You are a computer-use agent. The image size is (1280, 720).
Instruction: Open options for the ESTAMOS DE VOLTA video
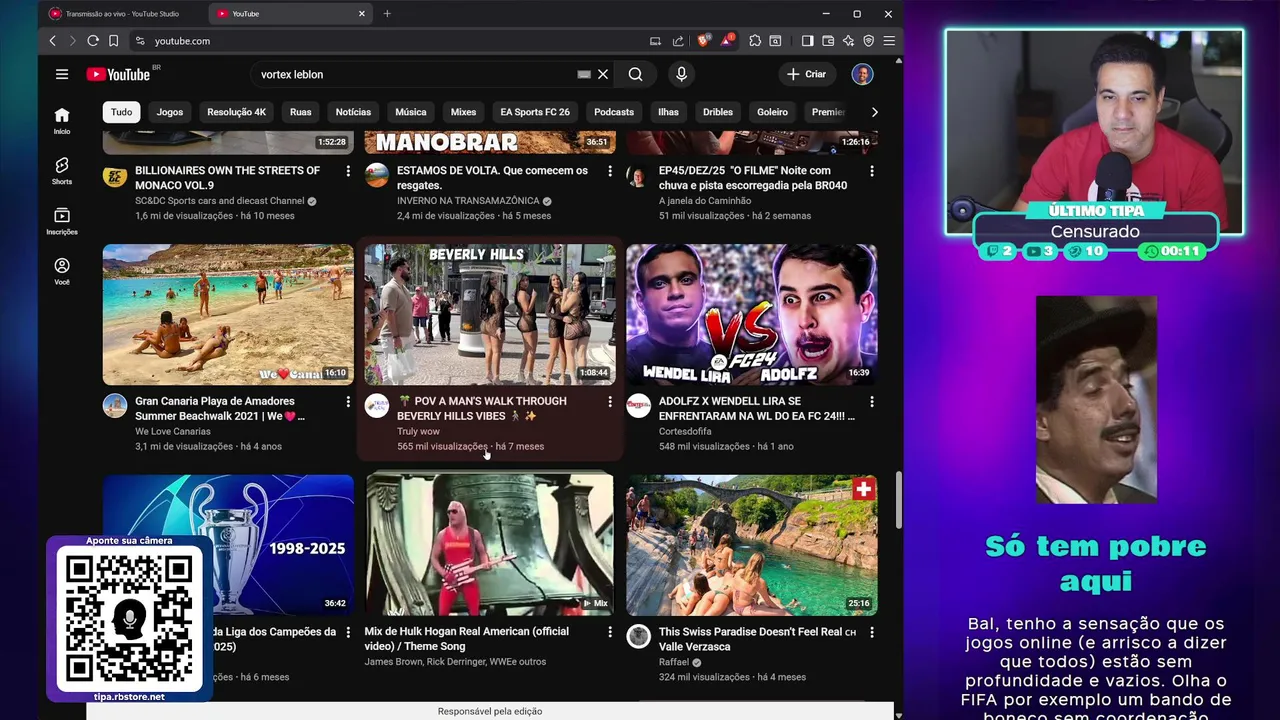click(x=610, y=171)
